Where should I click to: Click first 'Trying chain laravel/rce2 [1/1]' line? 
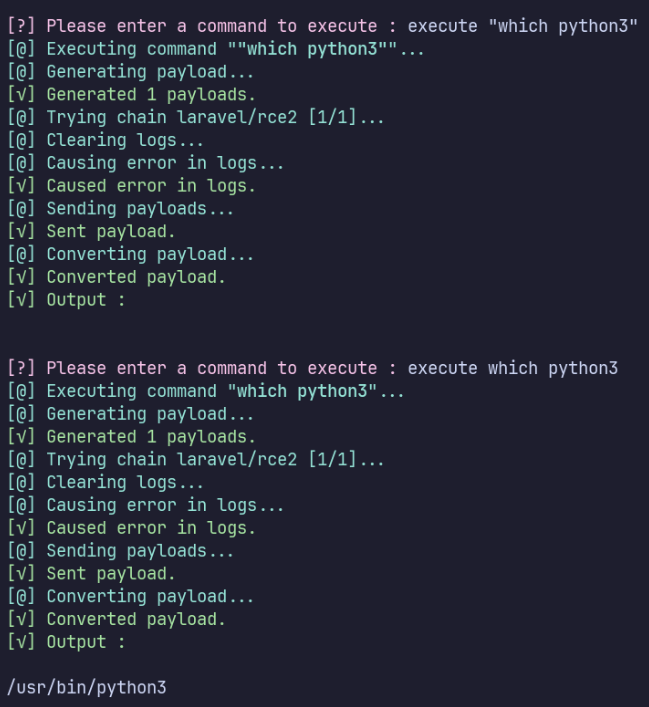[x=215, y=117]
